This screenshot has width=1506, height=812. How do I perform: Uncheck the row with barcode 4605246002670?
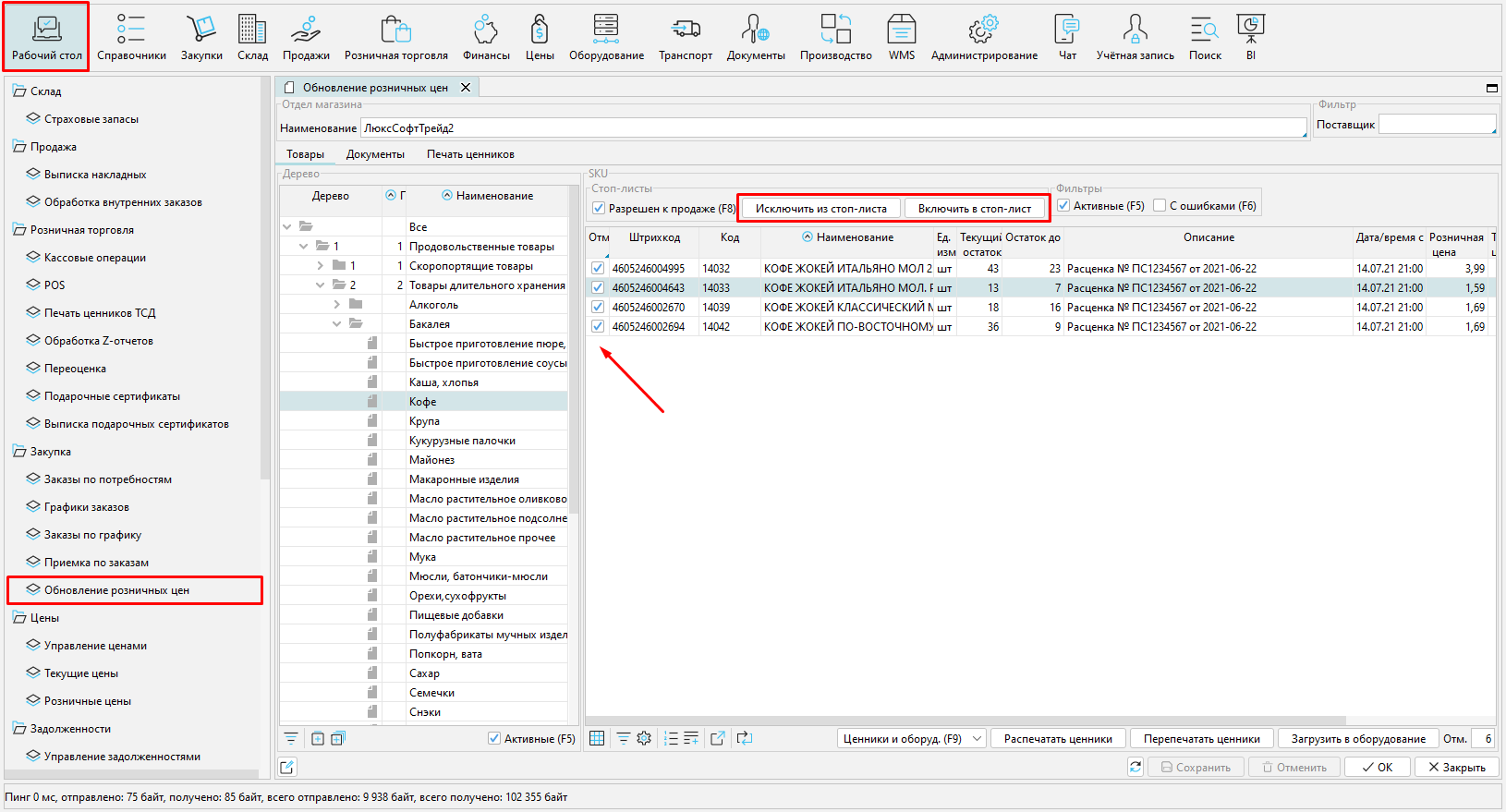click(x=598, y=307)
